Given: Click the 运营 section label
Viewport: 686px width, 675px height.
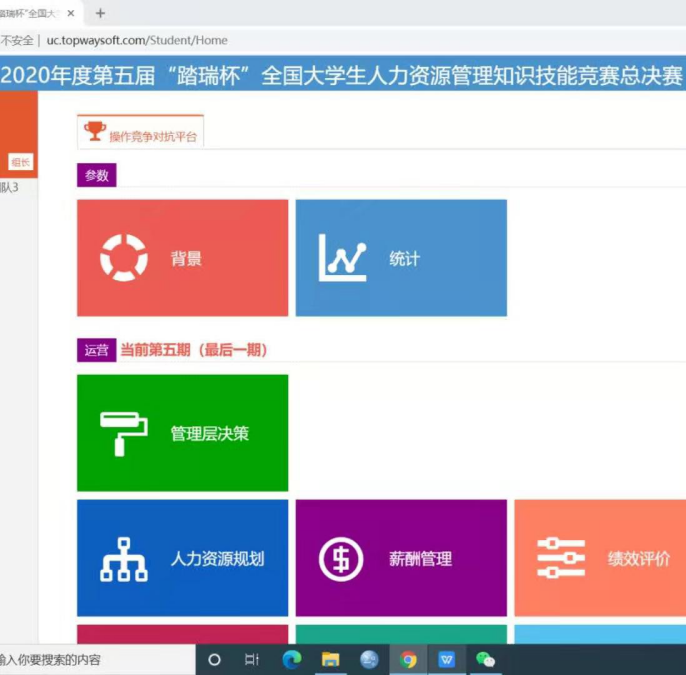Looking at the screenshot, I should 96,350.
